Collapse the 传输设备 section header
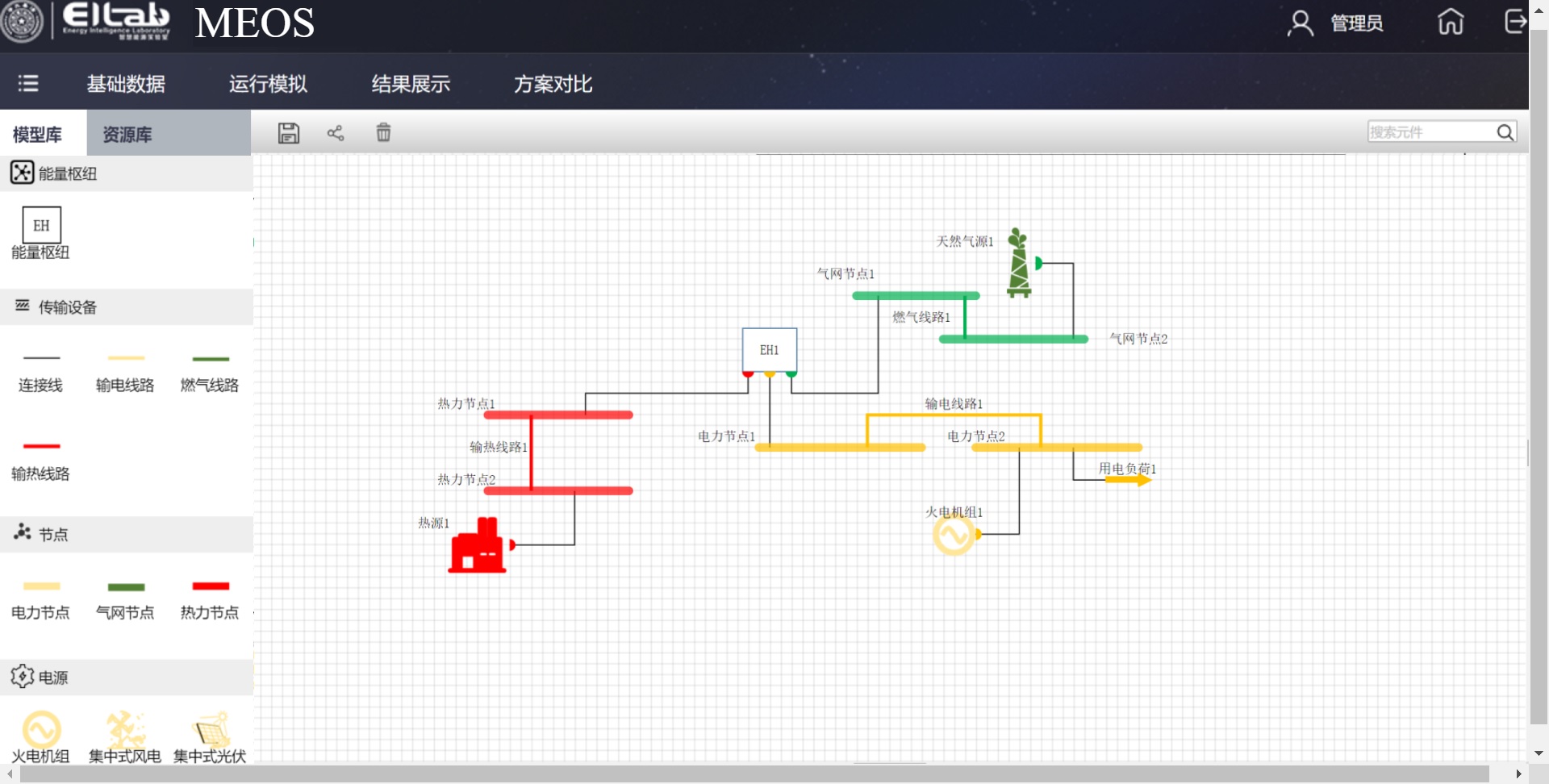 point(68,307)
